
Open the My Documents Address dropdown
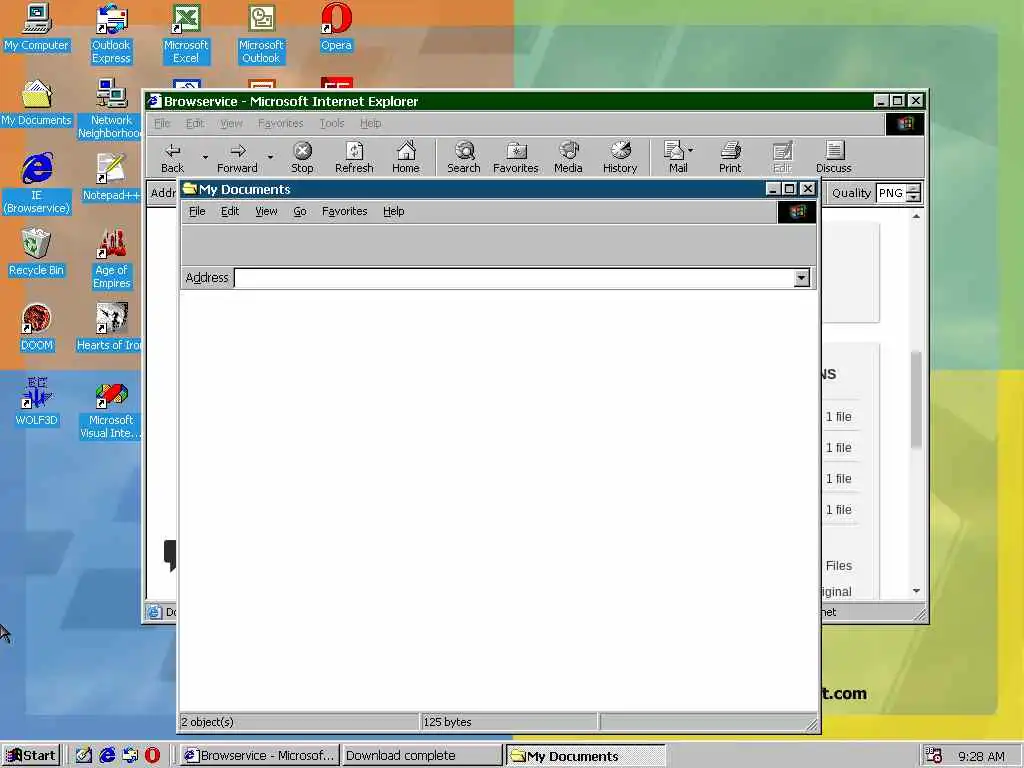point(801,278)
